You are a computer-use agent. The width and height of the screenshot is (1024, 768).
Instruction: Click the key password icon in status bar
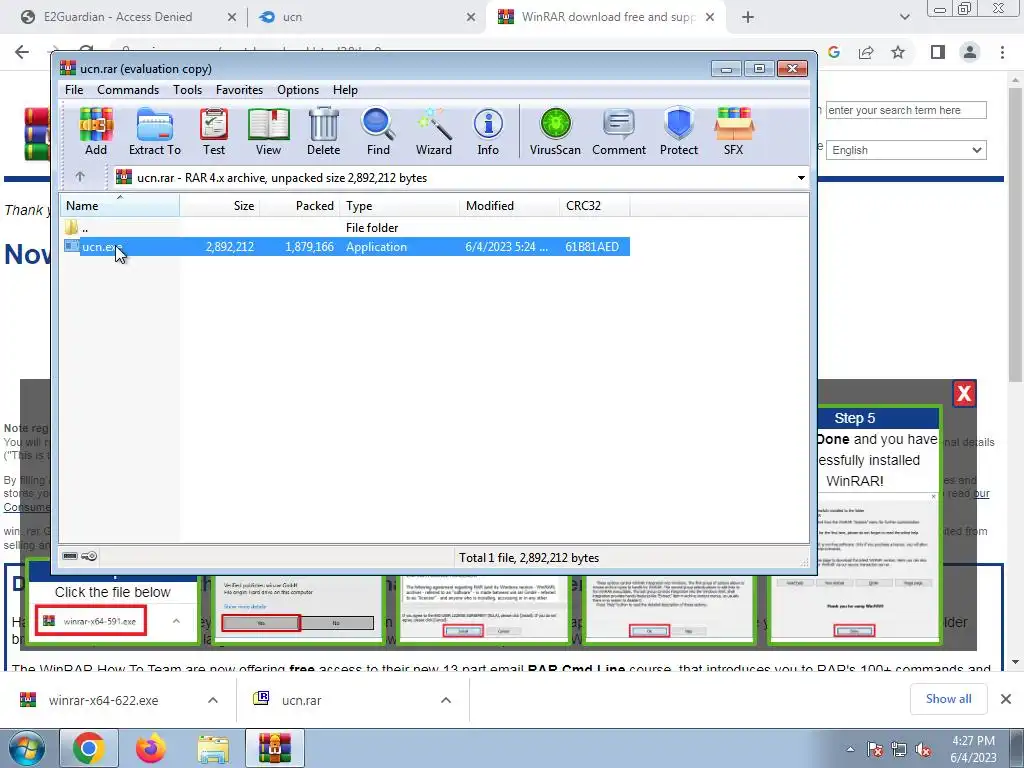89,556
